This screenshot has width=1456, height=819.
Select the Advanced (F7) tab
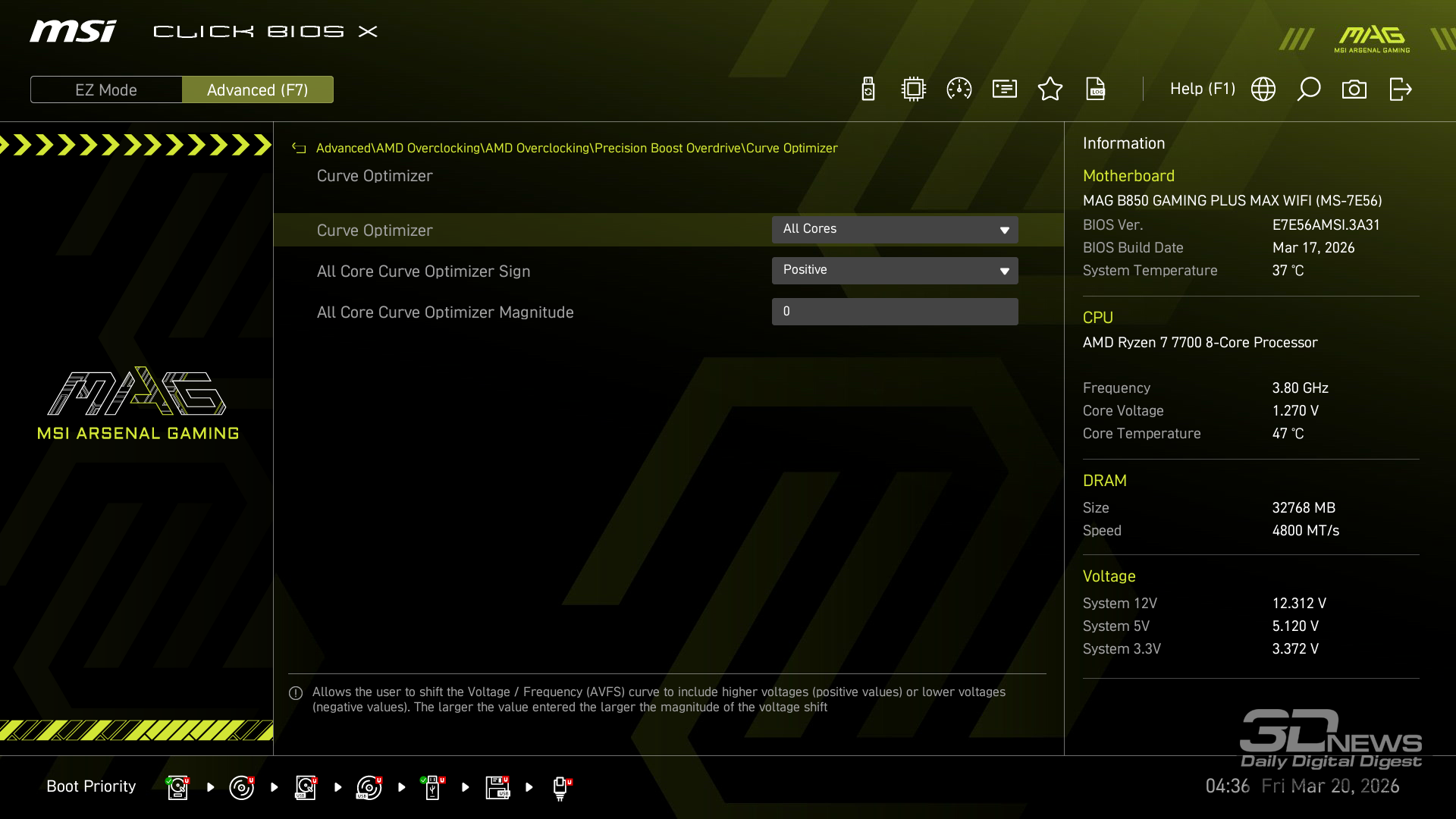(258, 89)
